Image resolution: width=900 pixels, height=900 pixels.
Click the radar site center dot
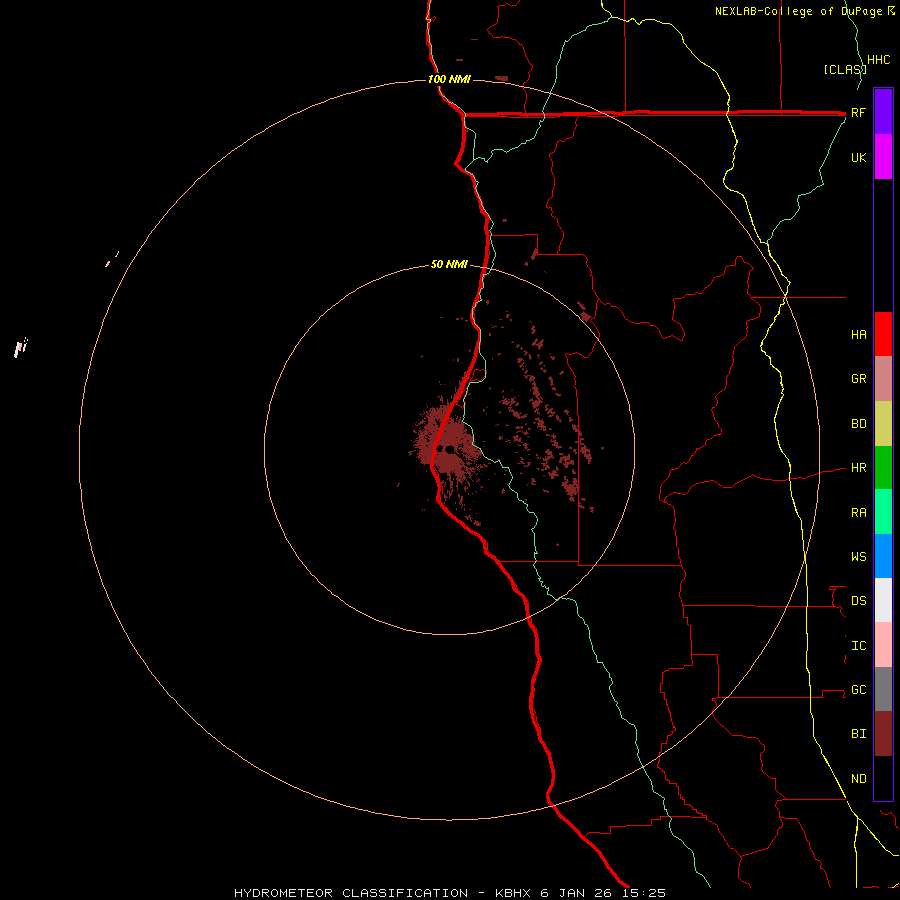449,449
